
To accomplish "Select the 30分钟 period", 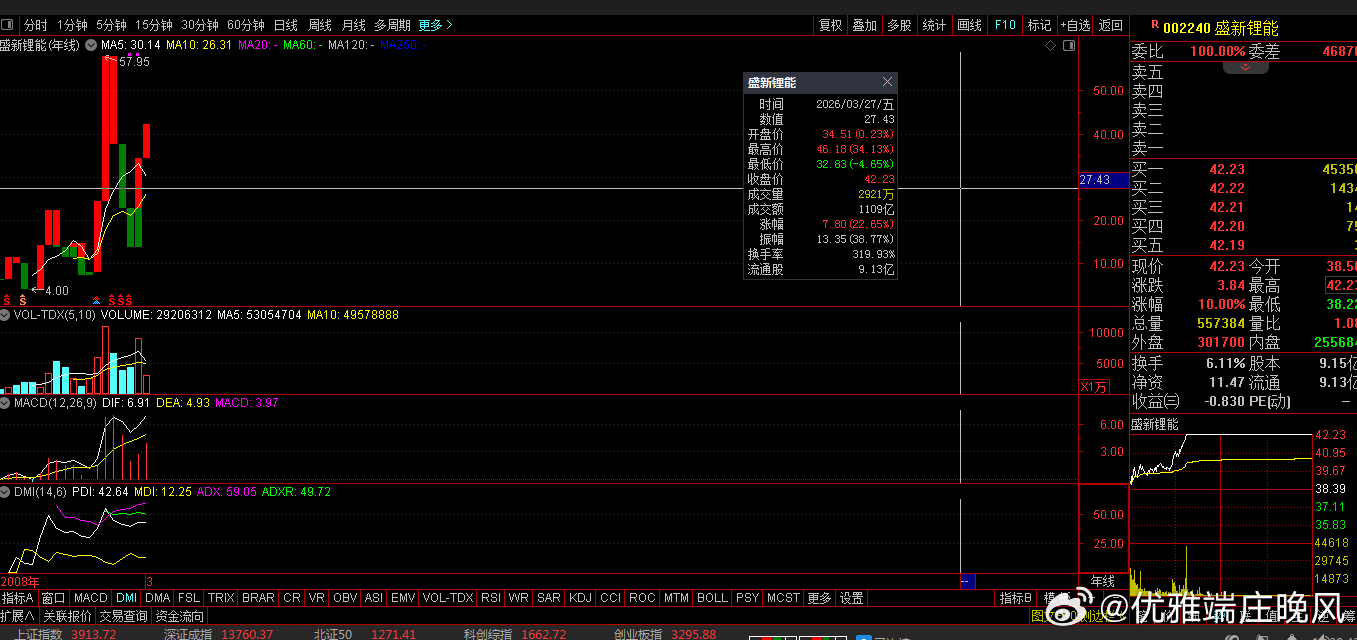I will pyautogui.click(x=199, y=25).
